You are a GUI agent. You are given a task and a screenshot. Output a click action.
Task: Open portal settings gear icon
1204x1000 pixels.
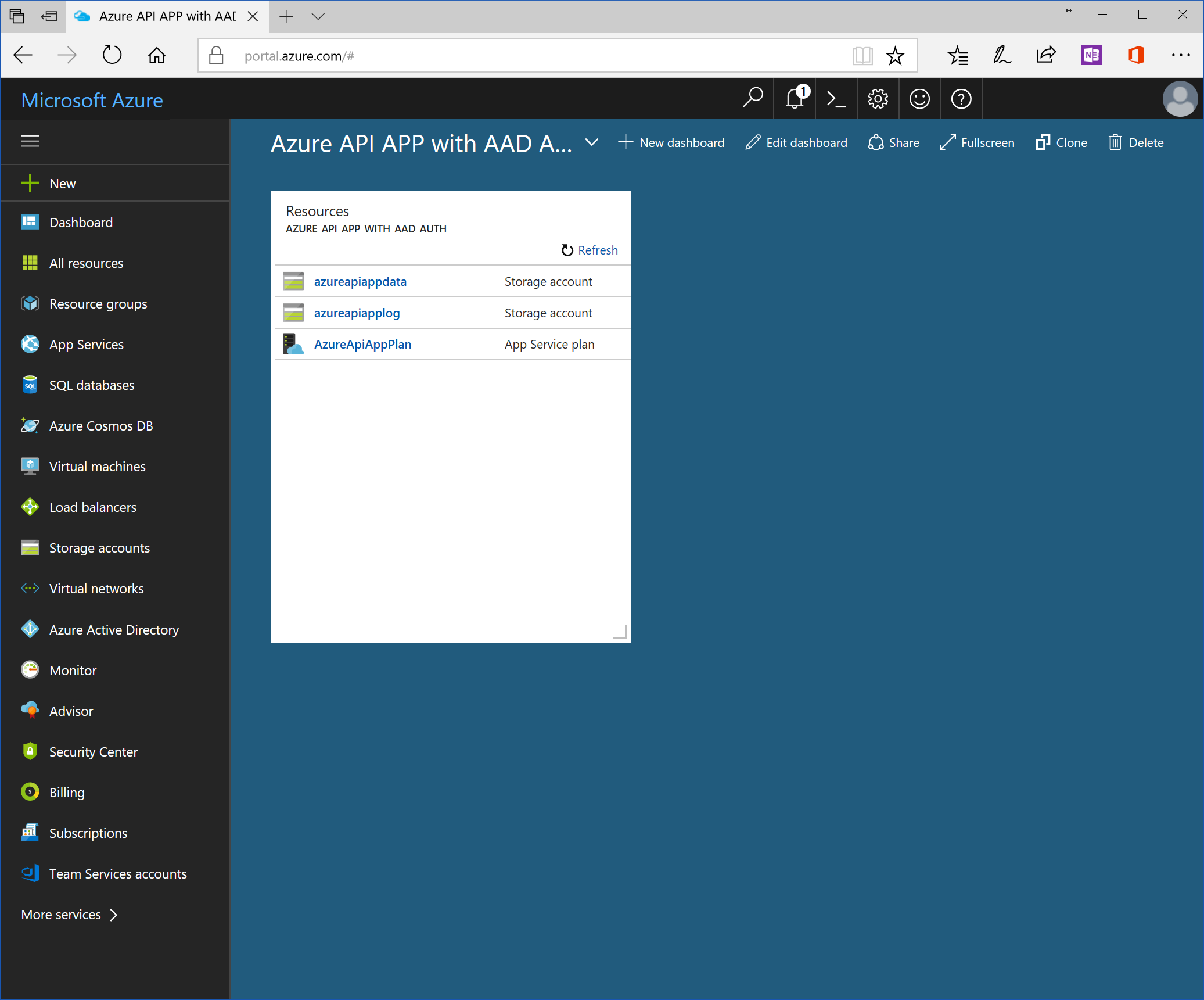coord(878,99)
